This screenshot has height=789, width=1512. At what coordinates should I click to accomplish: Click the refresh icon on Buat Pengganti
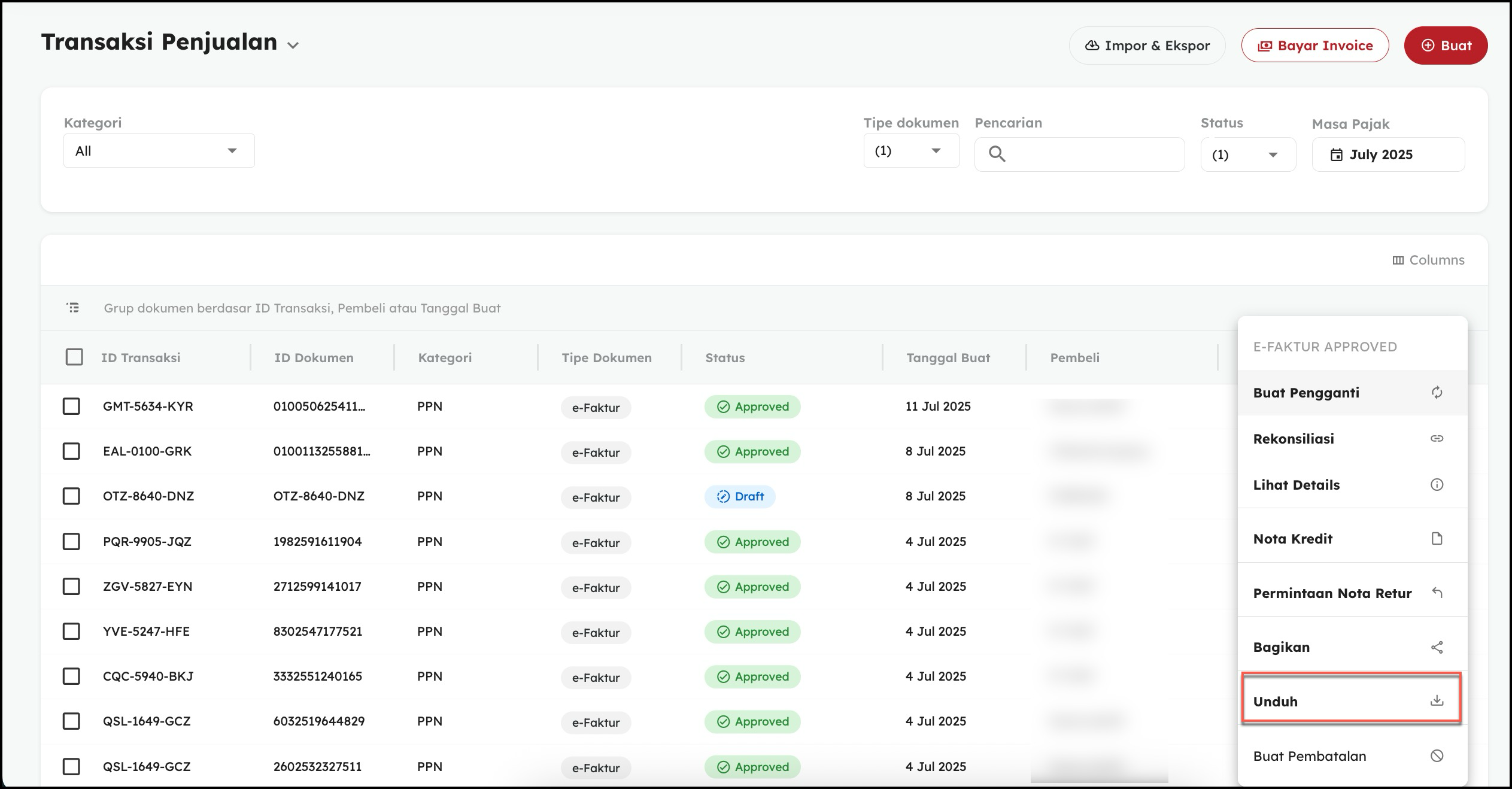point(1437,393)
